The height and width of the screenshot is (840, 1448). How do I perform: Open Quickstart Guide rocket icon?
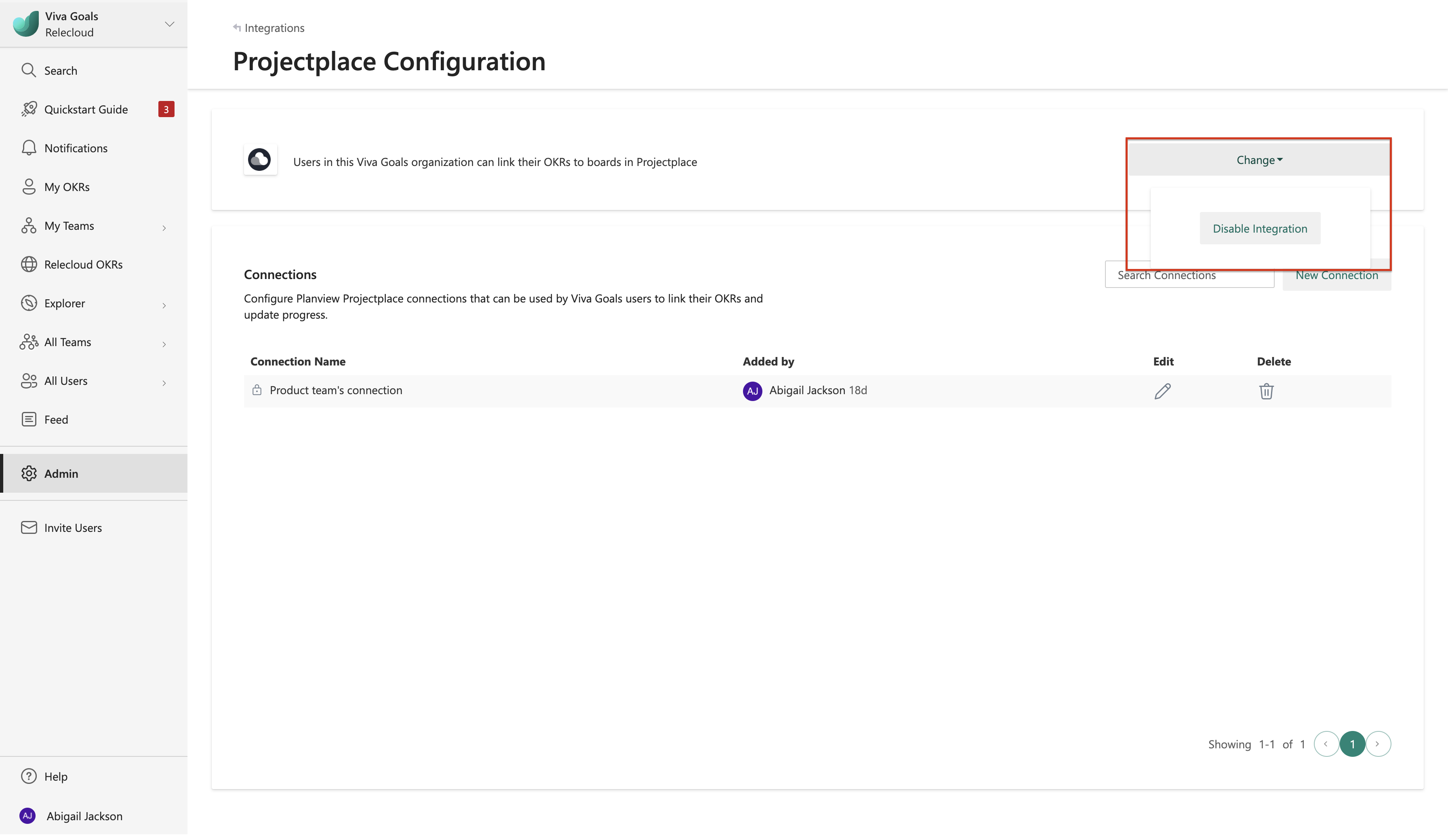coord(29,109)
